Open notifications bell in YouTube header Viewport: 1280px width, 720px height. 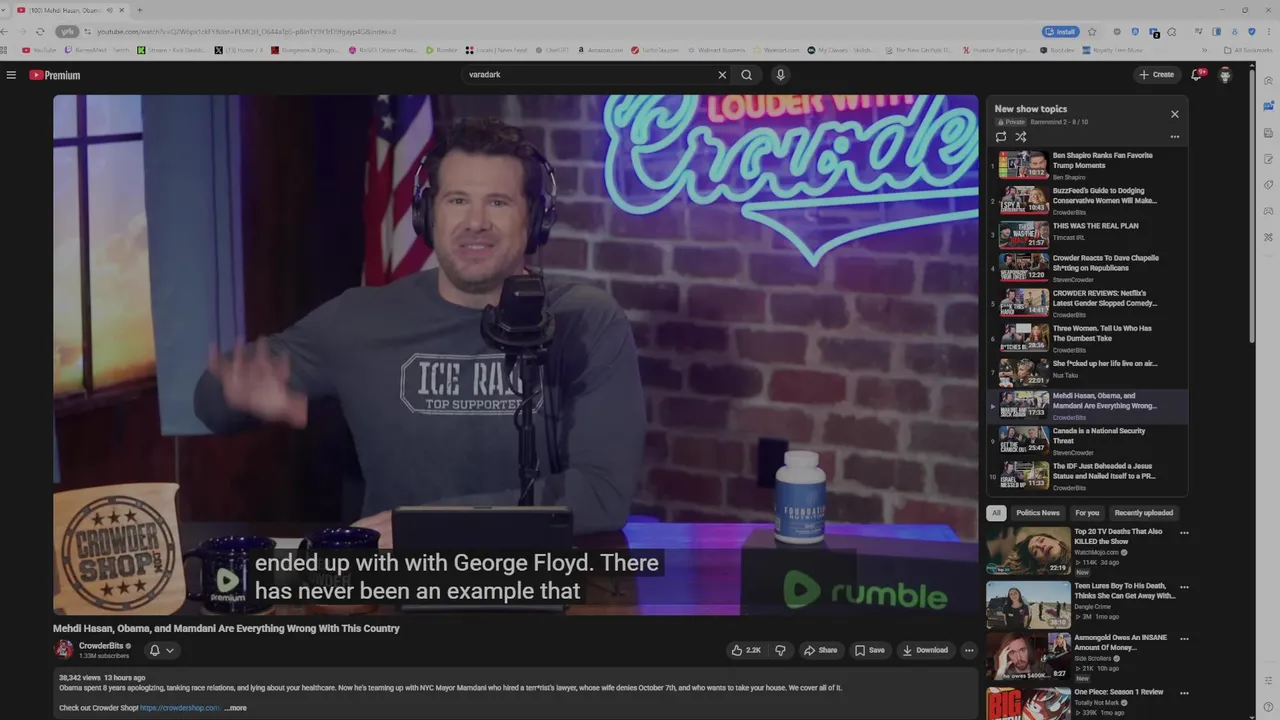(x=1196, y=75)
